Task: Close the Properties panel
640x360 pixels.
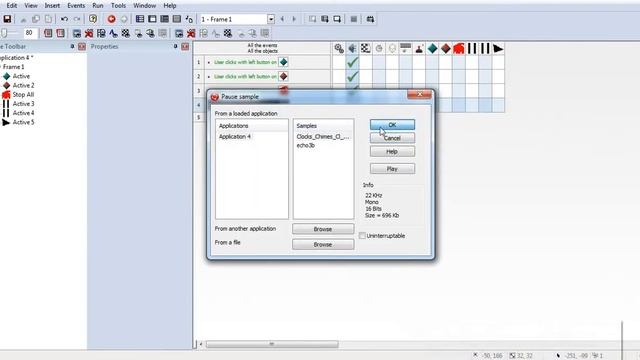Action: click(x=185, y=47)
